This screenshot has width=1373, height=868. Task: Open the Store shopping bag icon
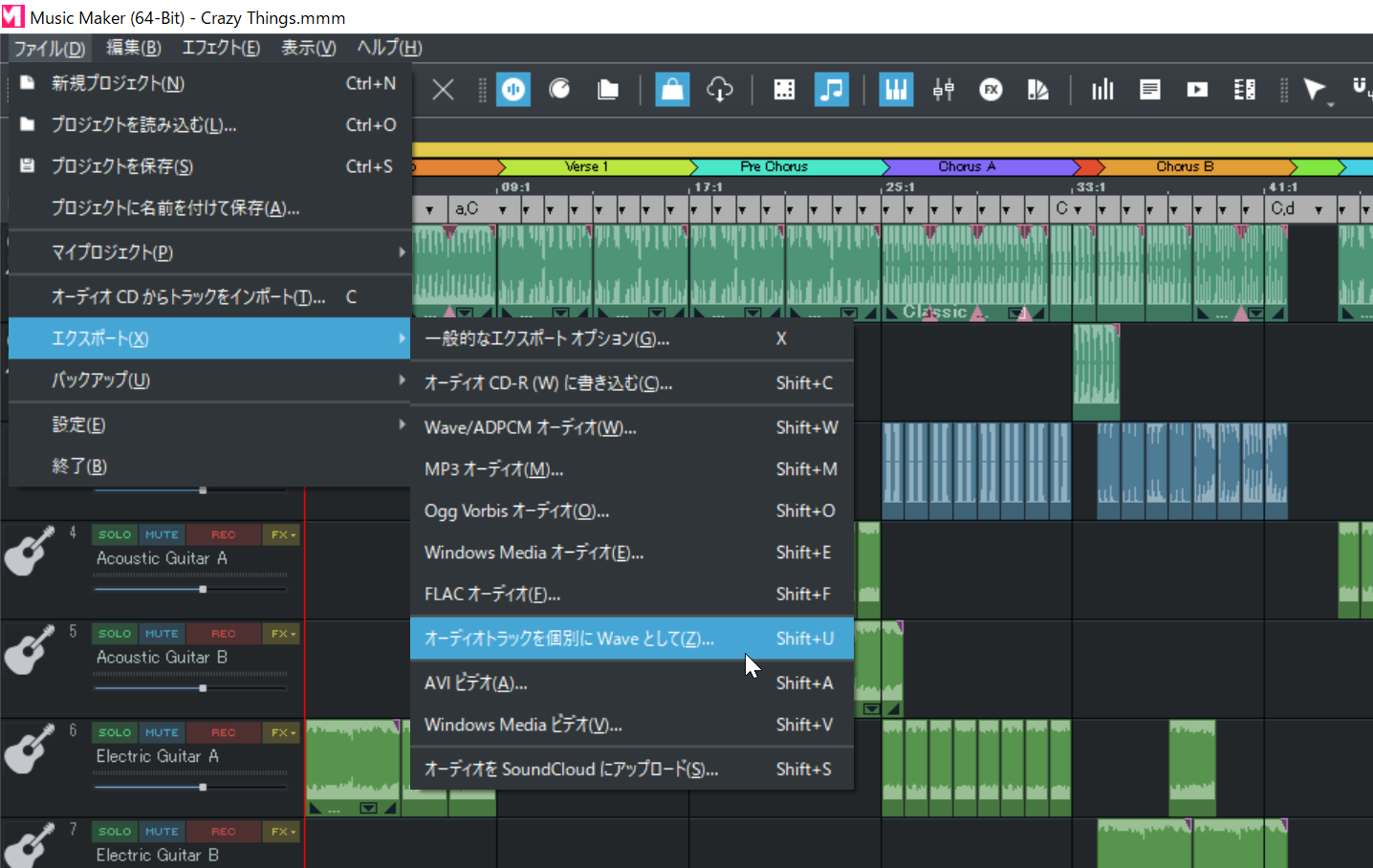(x=672, y=90)
